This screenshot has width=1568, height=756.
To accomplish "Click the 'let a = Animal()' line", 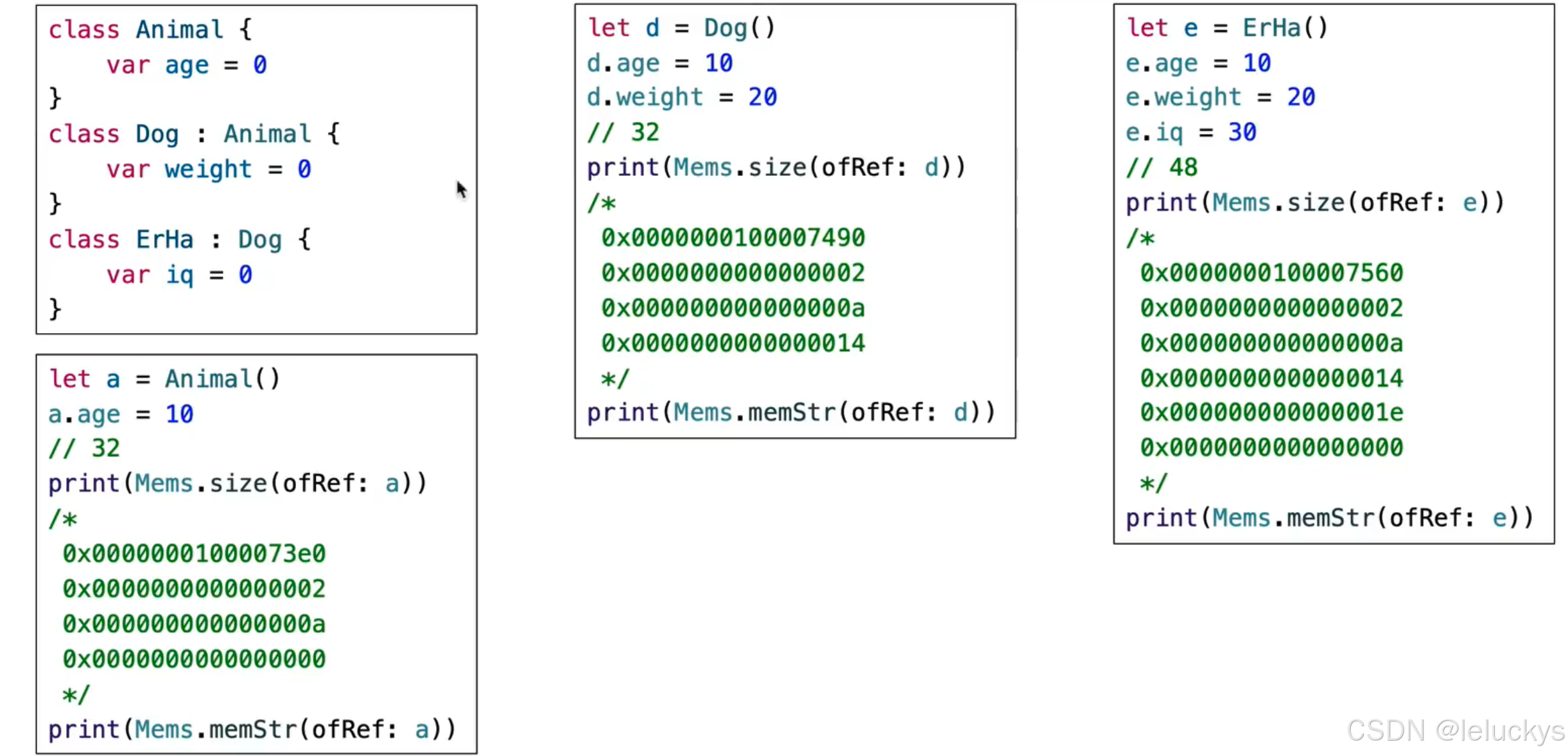I will click(164, 379).
